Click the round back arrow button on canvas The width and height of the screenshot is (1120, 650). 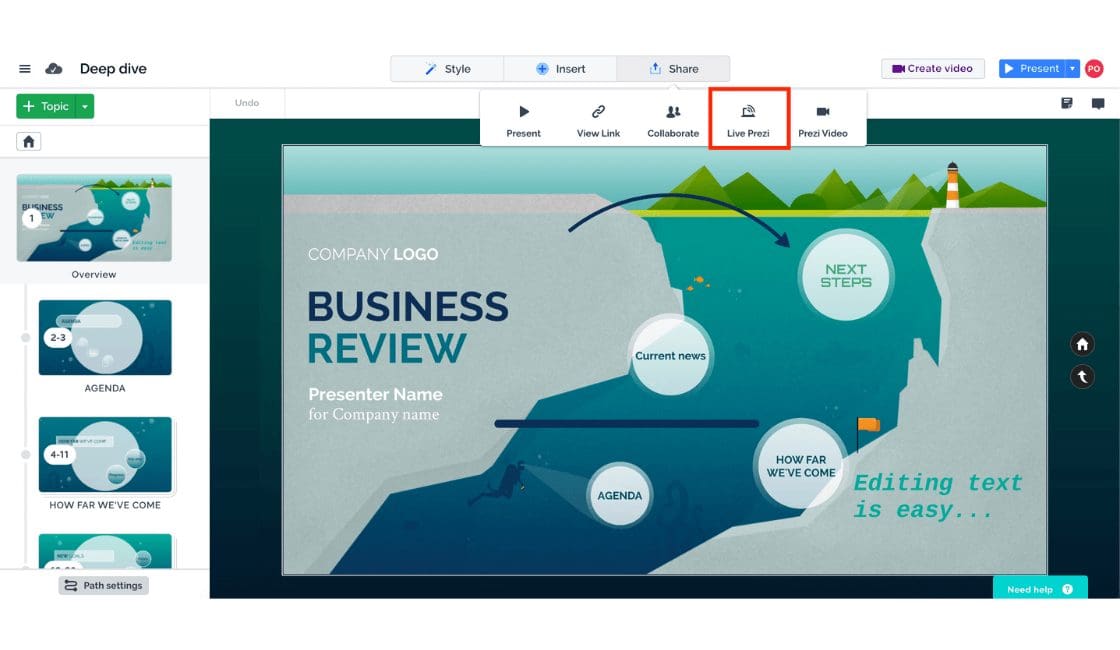tap(1082, 377)
